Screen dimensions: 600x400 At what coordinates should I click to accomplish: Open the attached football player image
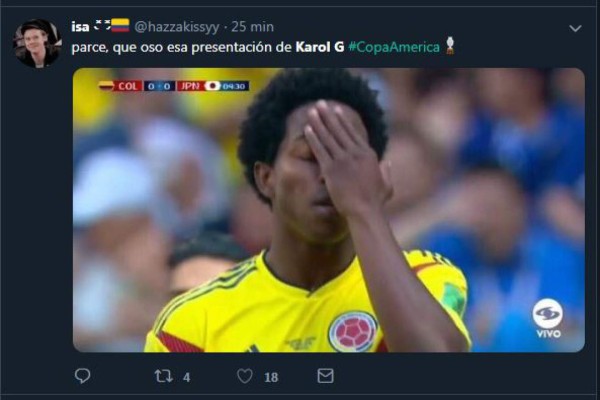[329, 210]
